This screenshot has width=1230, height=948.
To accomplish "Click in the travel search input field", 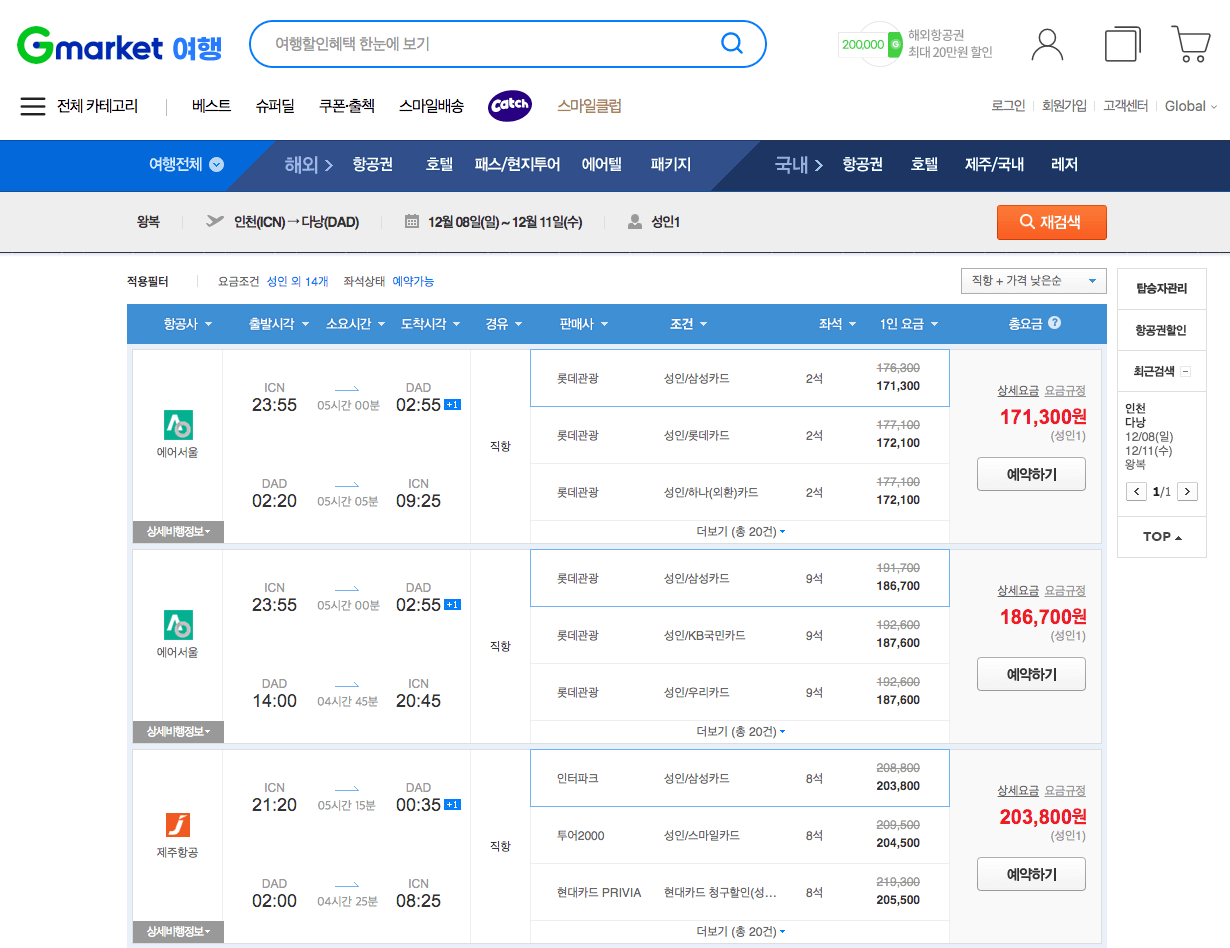I will click(490, 44).
